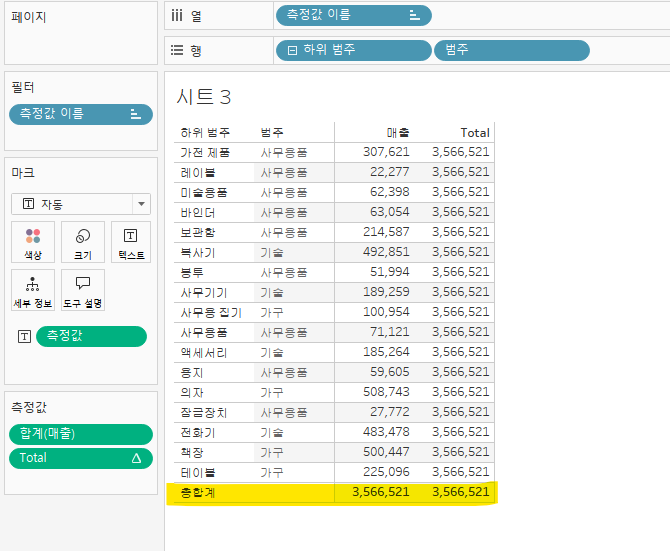Click the 가구 category in 의자 row
The width and height of the screenshot is (670, 551).
click(x=272, y=393)
